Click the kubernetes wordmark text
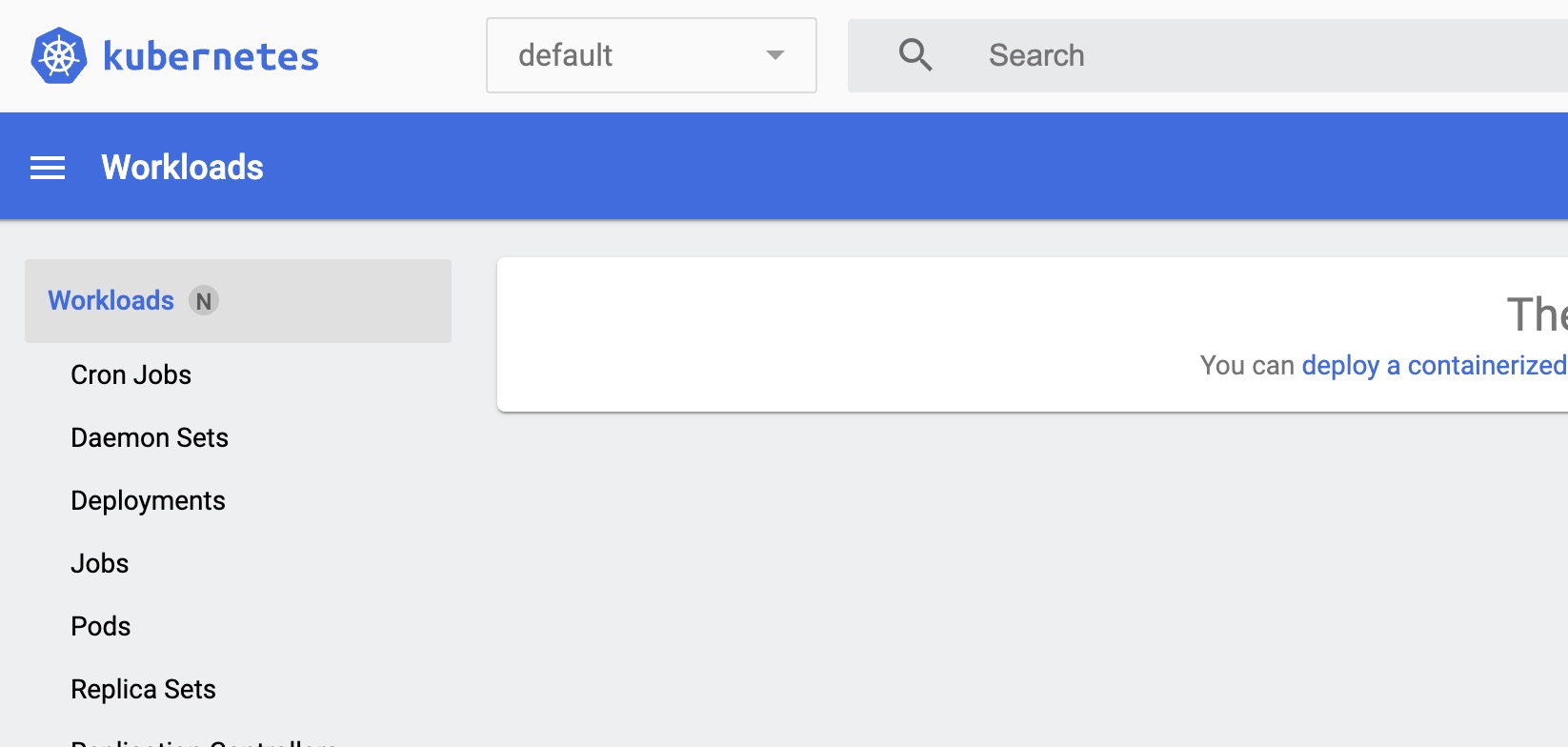The height and width of the screenshot is (747, 1568). coord(211,57)
